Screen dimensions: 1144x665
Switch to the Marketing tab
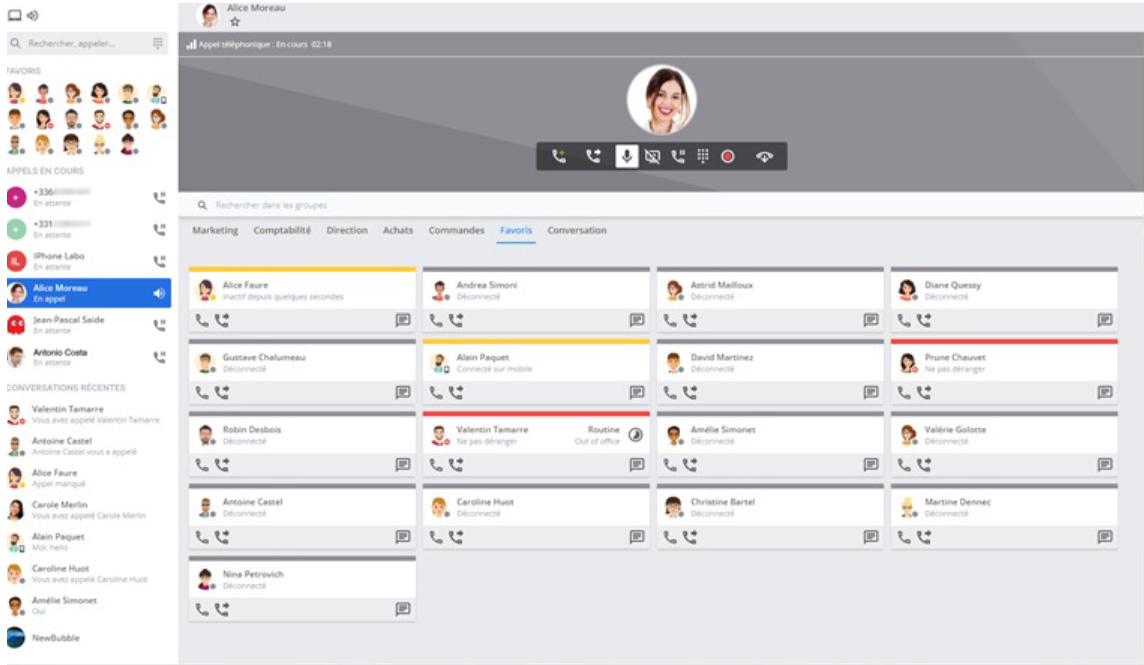(x=215, y=231)
